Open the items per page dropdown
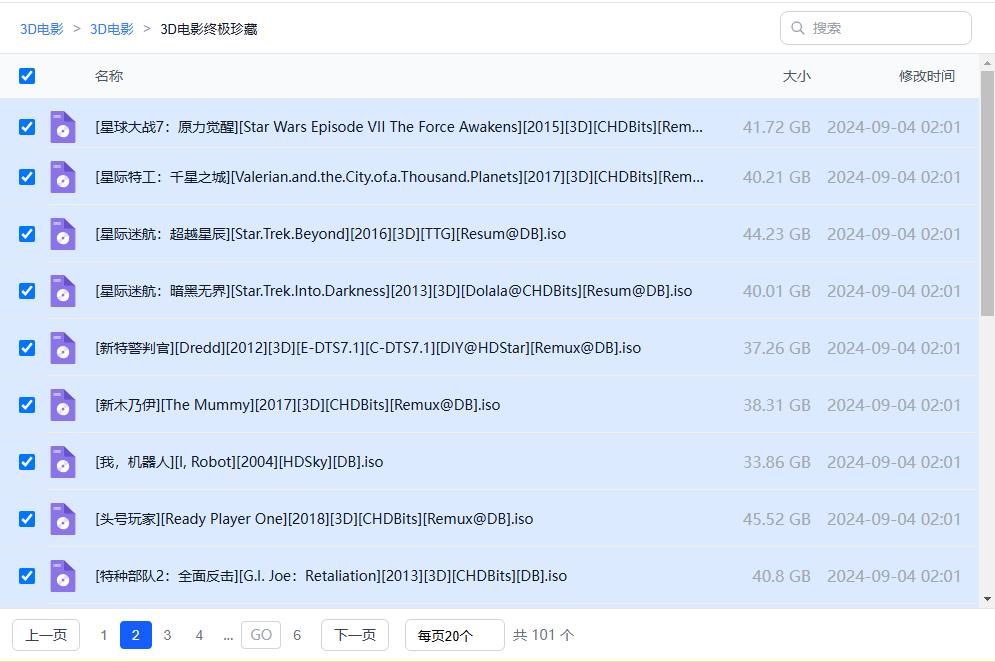The image size is (995, 662). pyautogui.click(x=454, y=635)
